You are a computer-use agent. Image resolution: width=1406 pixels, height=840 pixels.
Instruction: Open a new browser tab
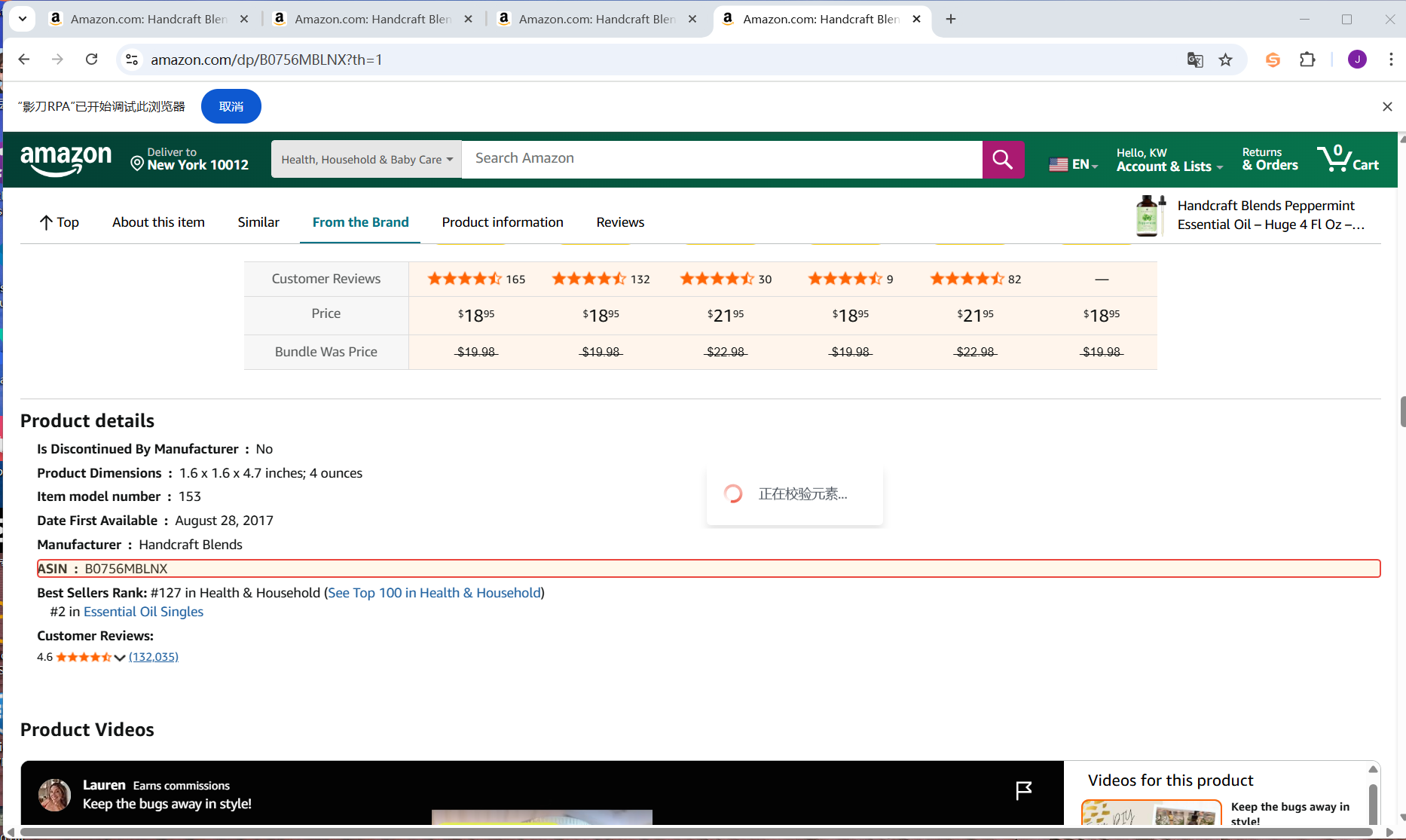(x=951, y=19)
